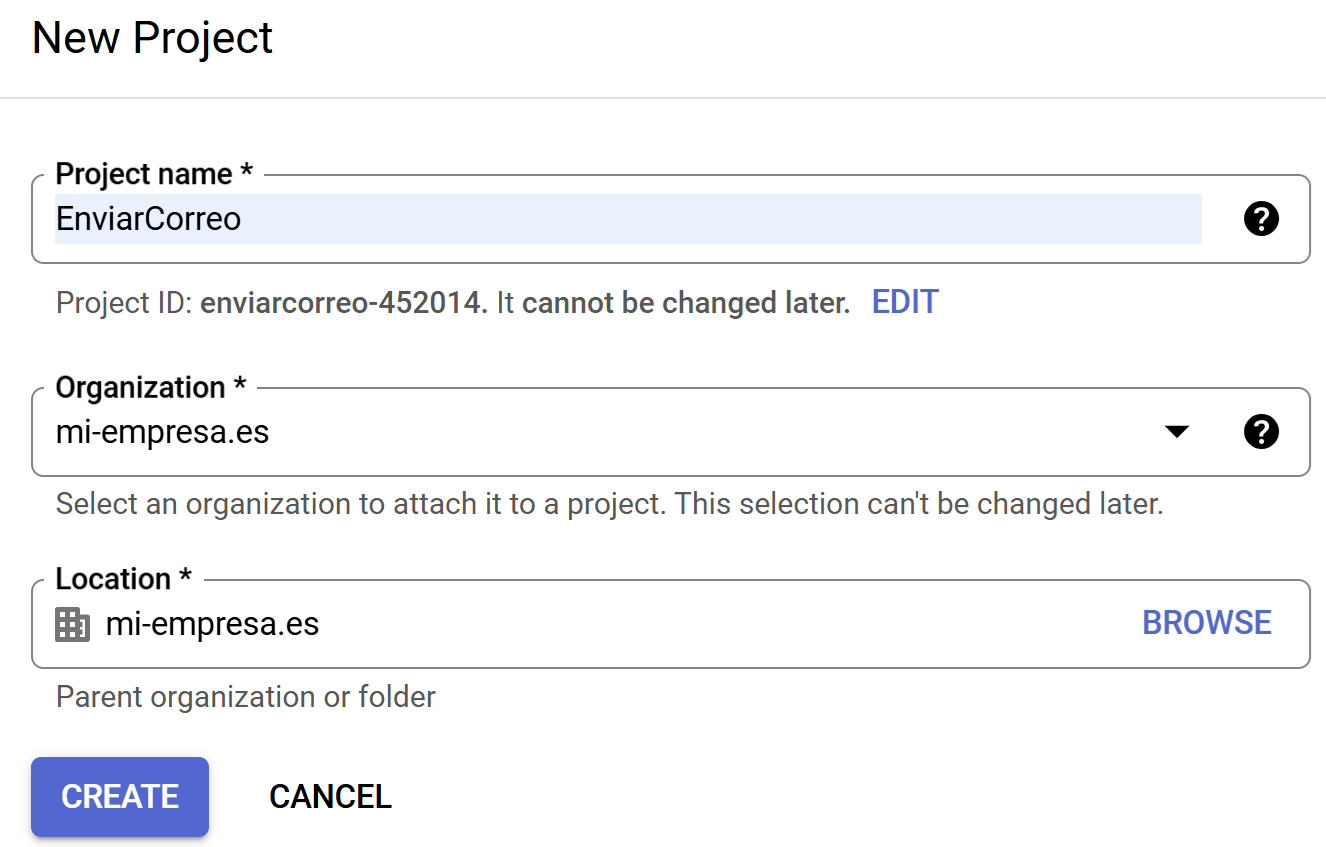Click the building icon in Location field
The image size is (1326, 847).
coord(72,624)
